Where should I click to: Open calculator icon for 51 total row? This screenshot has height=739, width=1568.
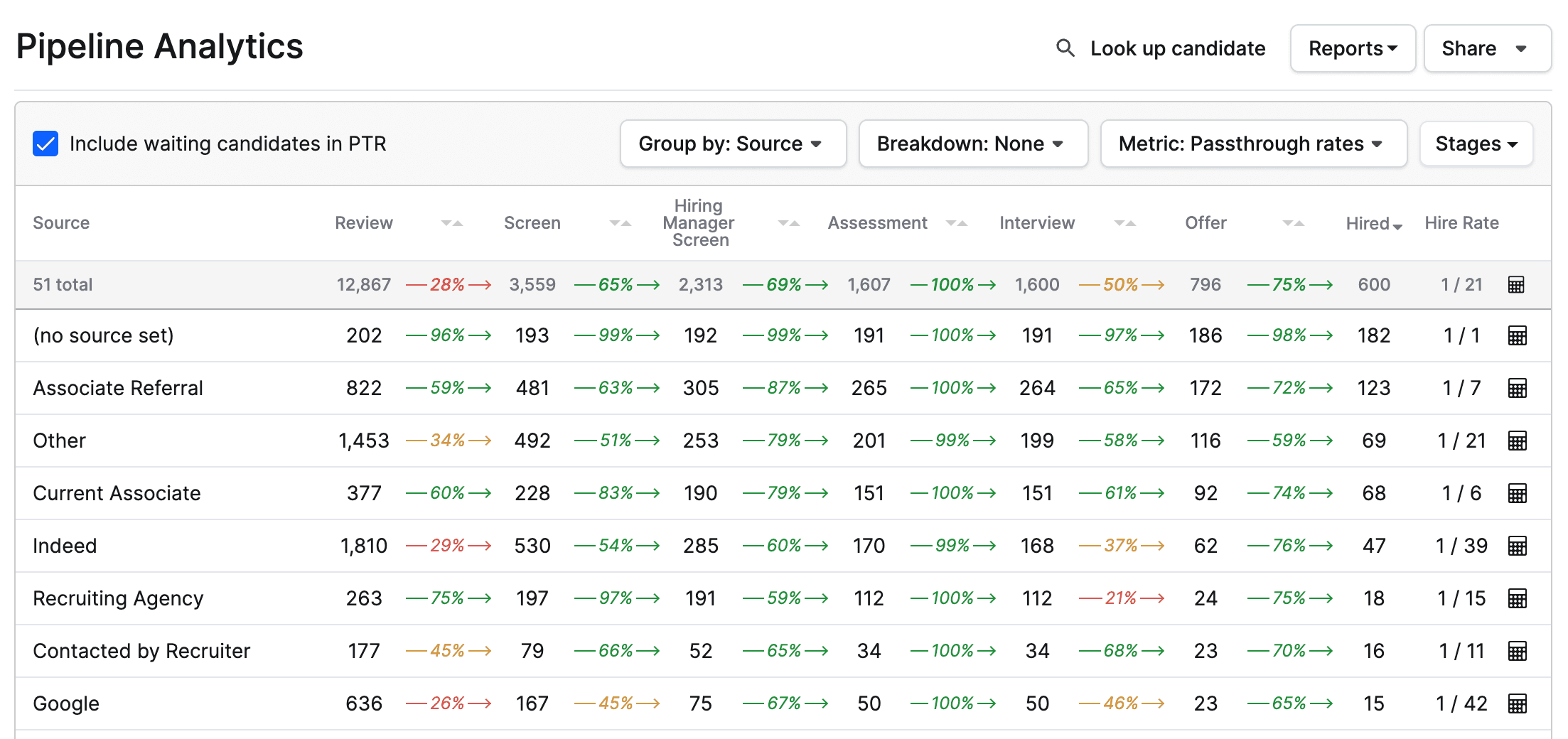1516,285
